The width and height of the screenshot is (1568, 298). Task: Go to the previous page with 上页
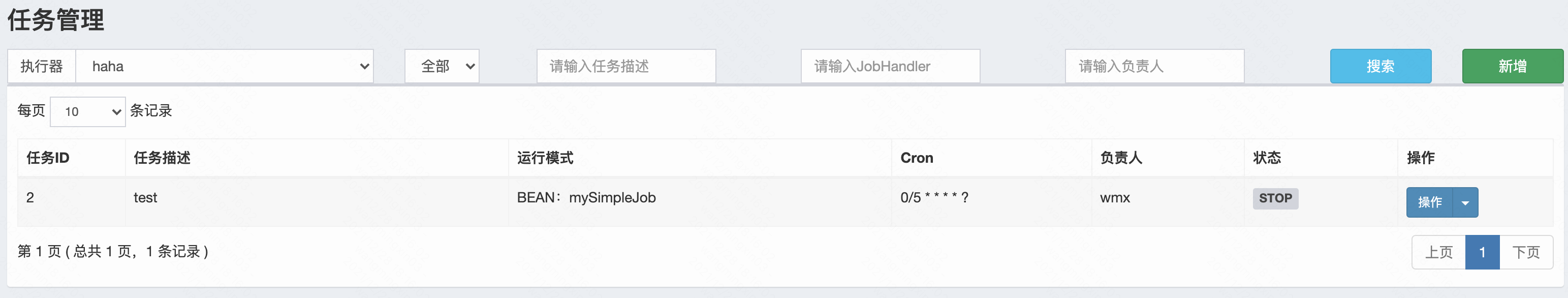click(1438, 252)
